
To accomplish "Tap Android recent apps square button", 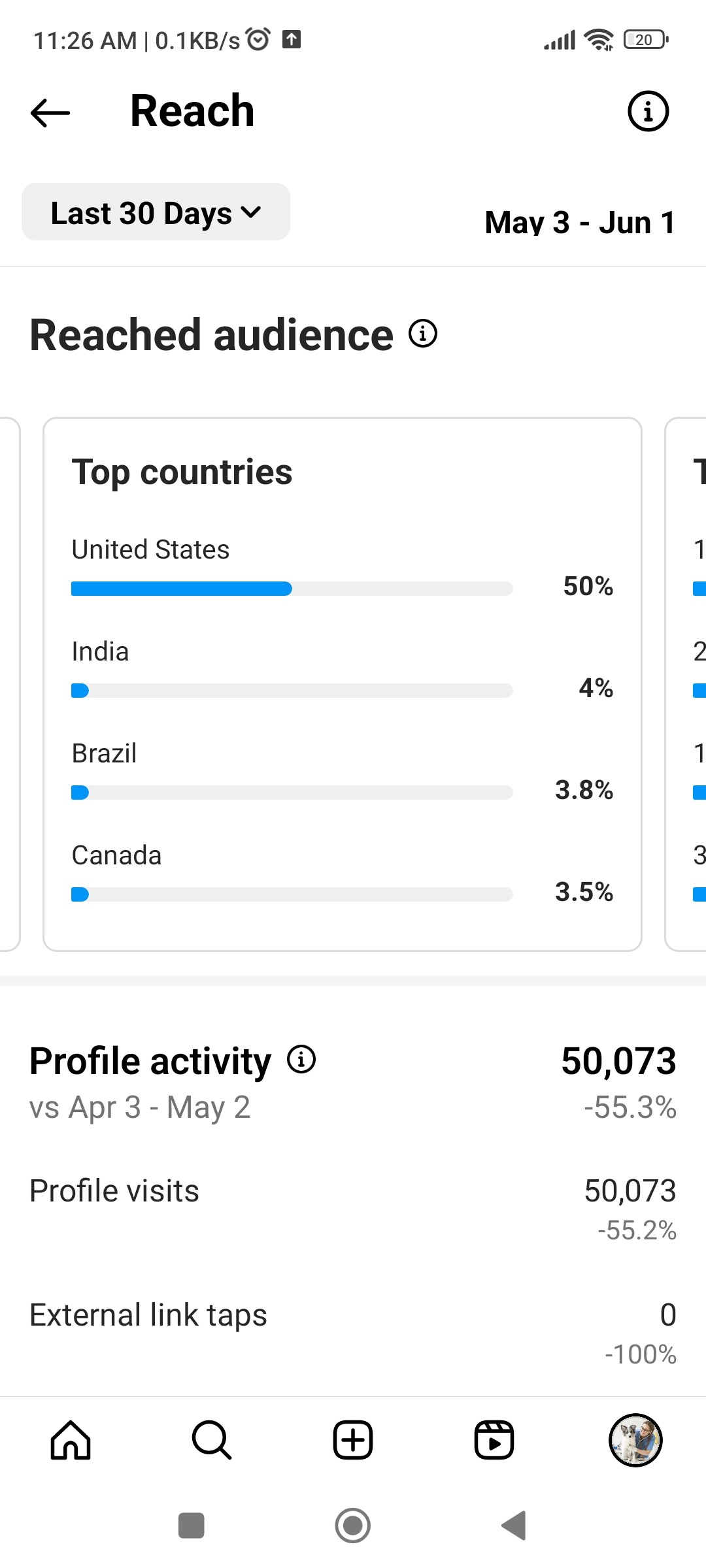I will [192, 1526].
